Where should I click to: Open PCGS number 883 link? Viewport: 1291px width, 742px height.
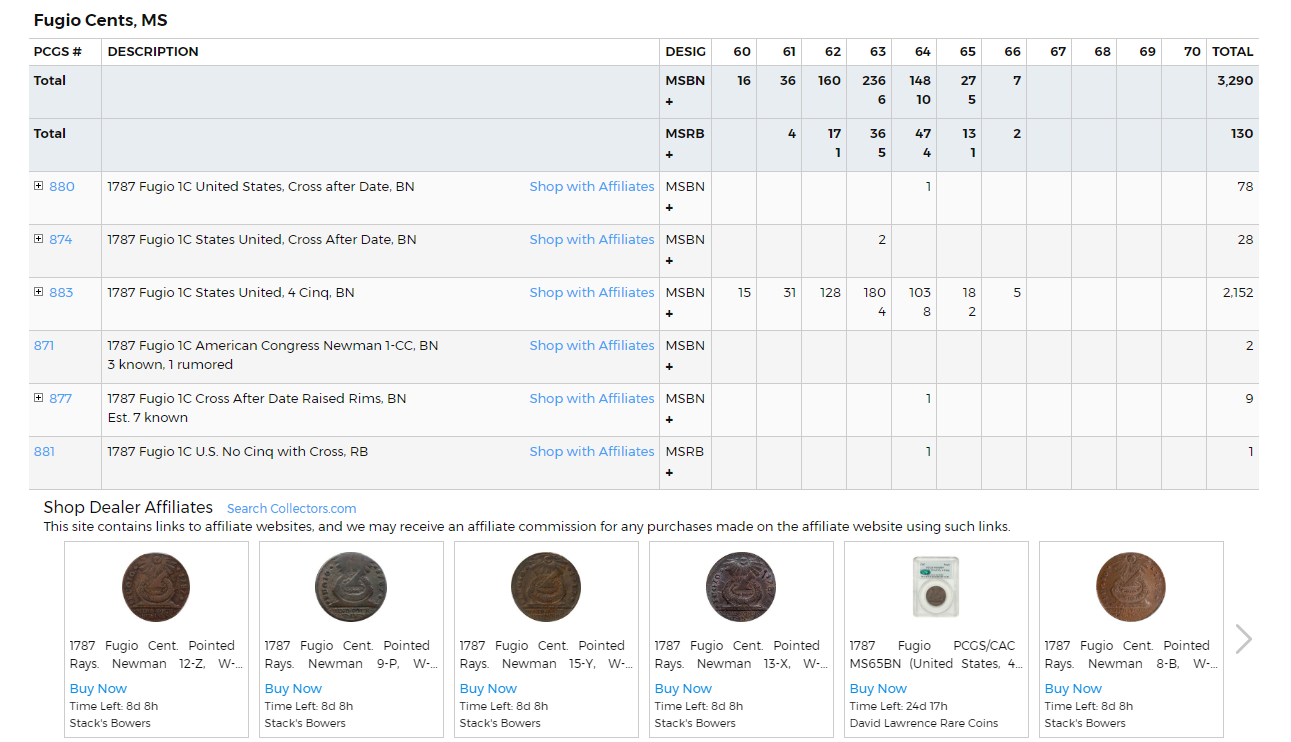tap(61, 293)
